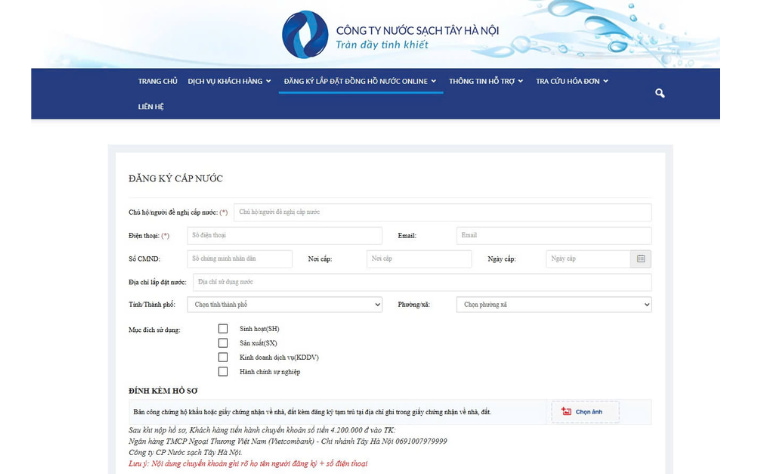Click the Tràn đầy tinh khiết slogan
The width and height of the screenshot is (768, 474).
(382, 45)
